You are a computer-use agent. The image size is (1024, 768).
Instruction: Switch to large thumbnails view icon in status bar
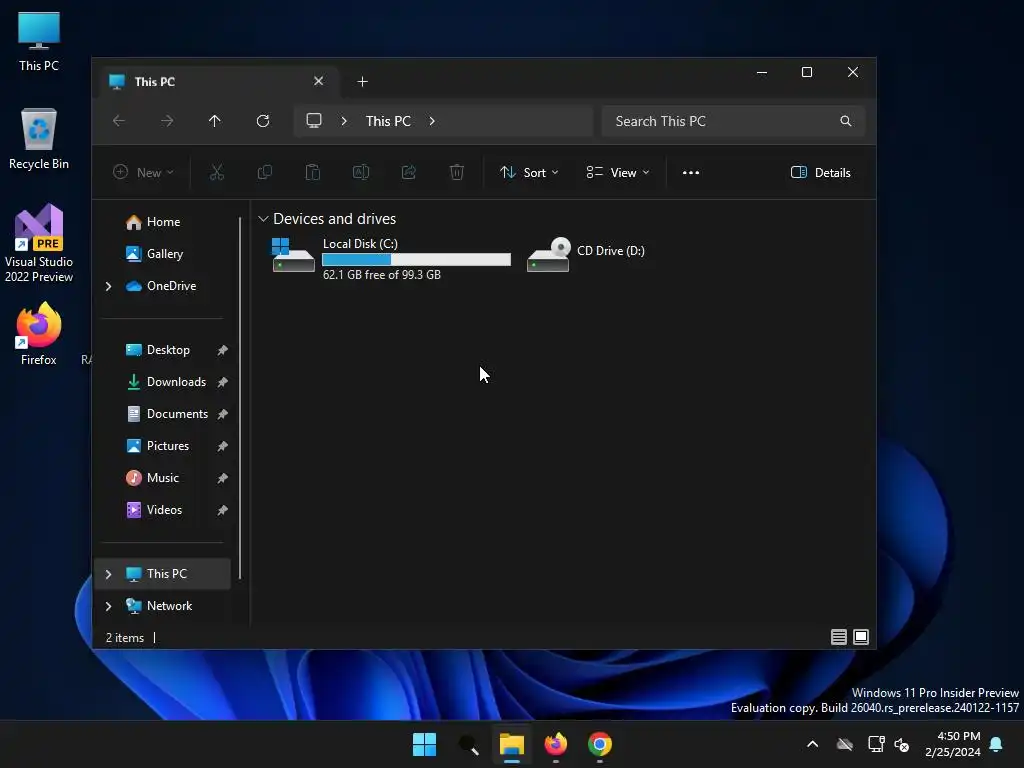[861, 637]
